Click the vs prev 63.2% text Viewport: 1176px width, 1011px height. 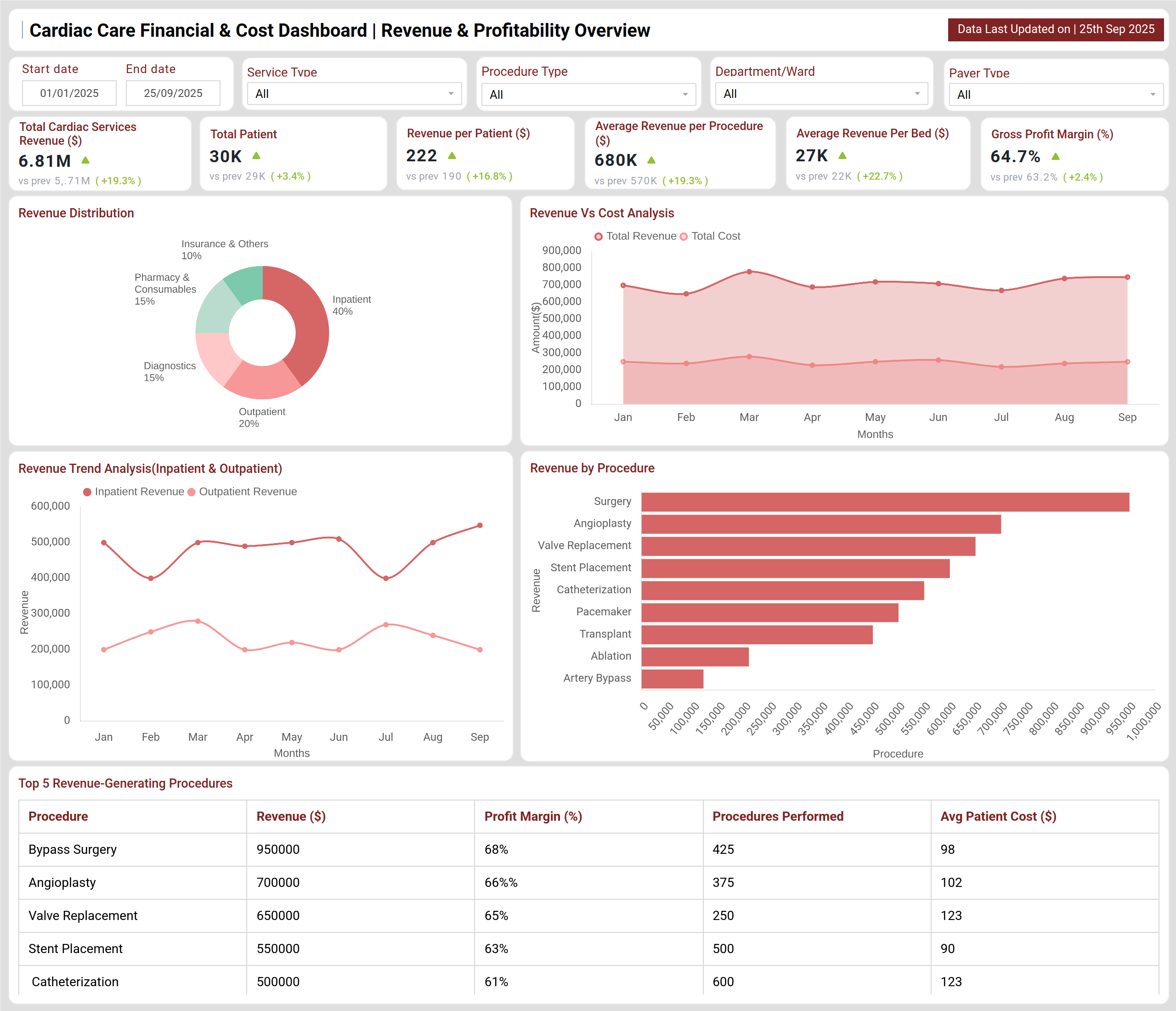(1024, 177)
